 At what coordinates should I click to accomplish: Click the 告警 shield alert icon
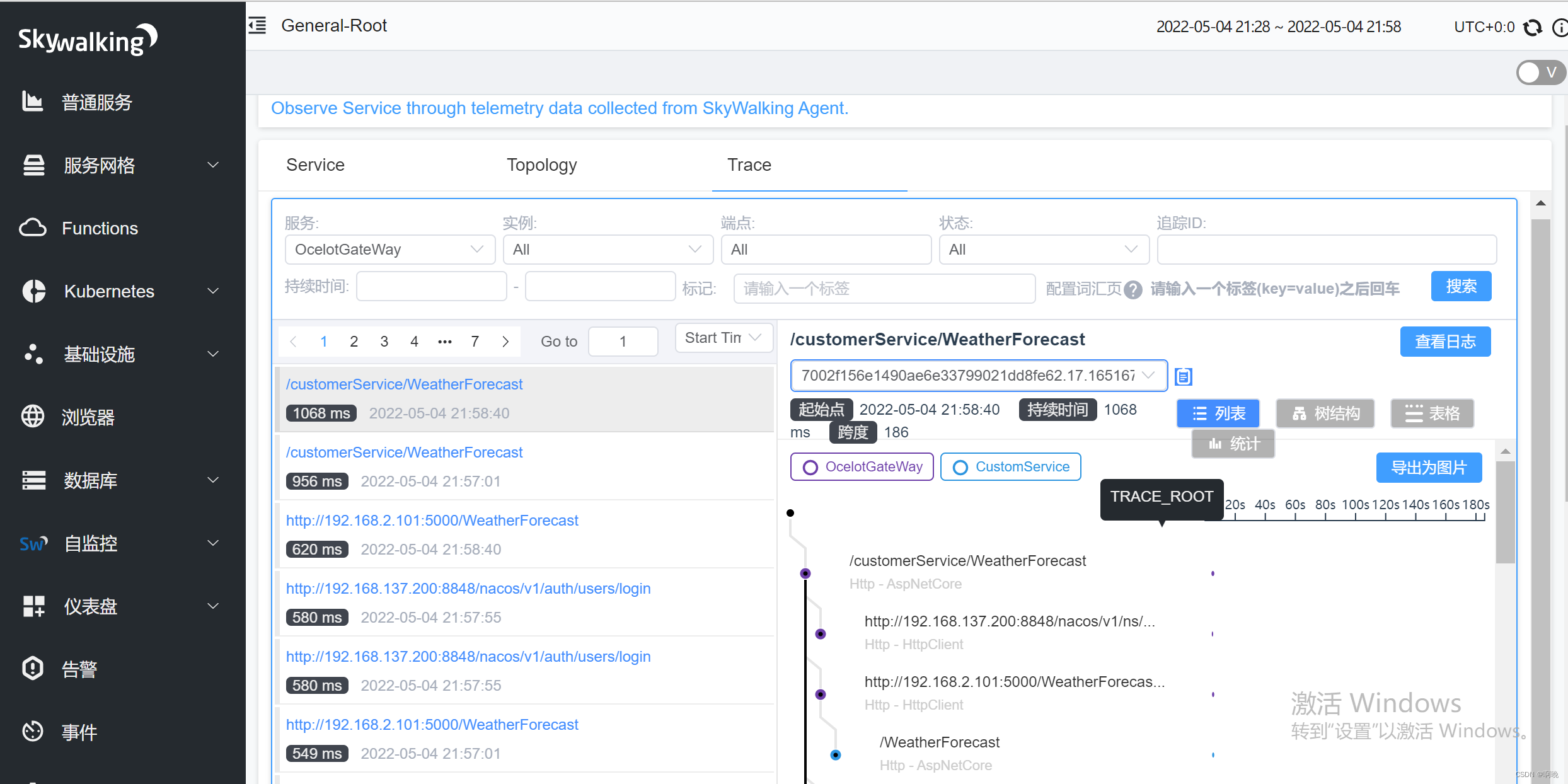pyautogui.click(x=33, y=669)
